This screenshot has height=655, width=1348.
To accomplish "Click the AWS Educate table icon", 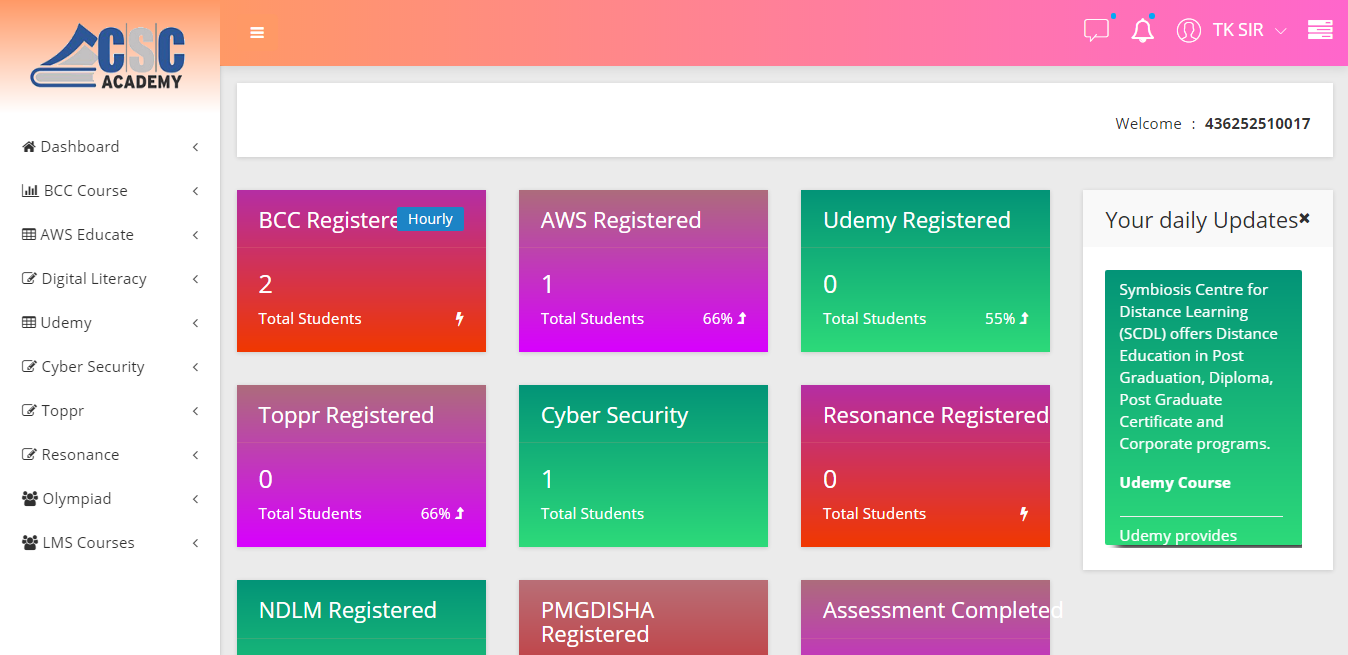I will [29, 234].
